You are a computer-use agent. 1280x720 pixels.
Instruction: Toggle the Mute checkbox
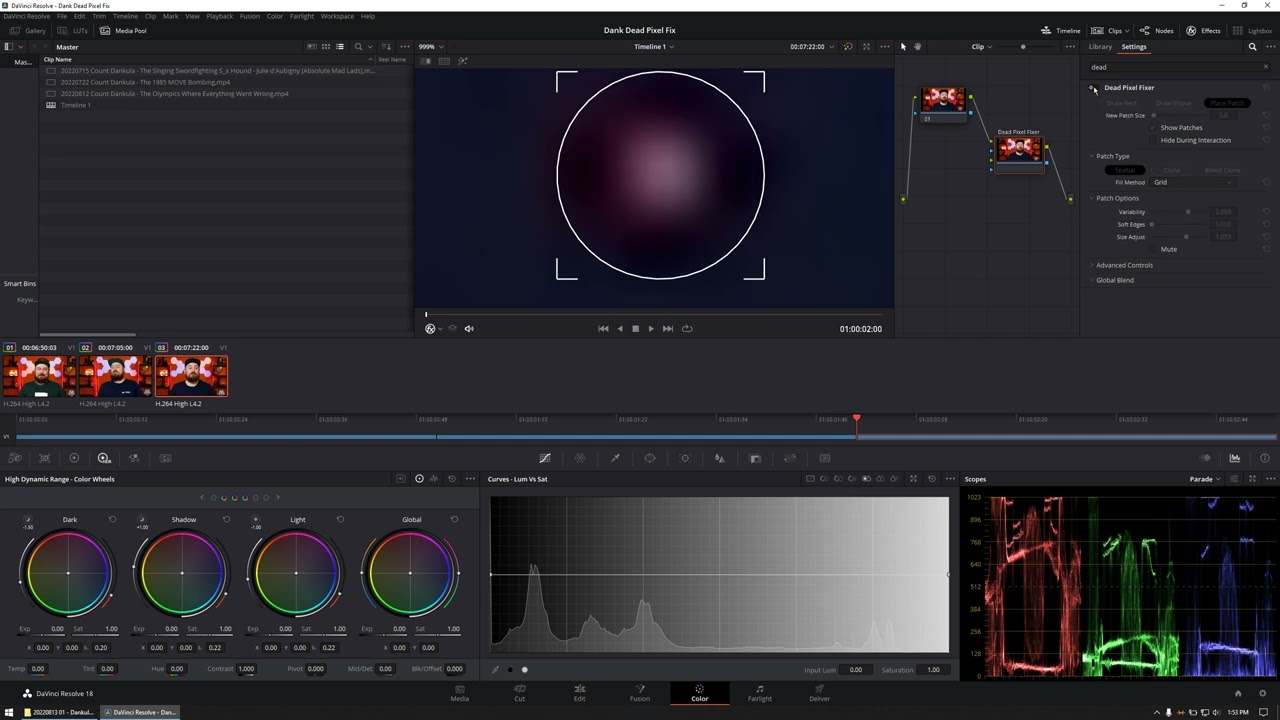(1153, 249)
